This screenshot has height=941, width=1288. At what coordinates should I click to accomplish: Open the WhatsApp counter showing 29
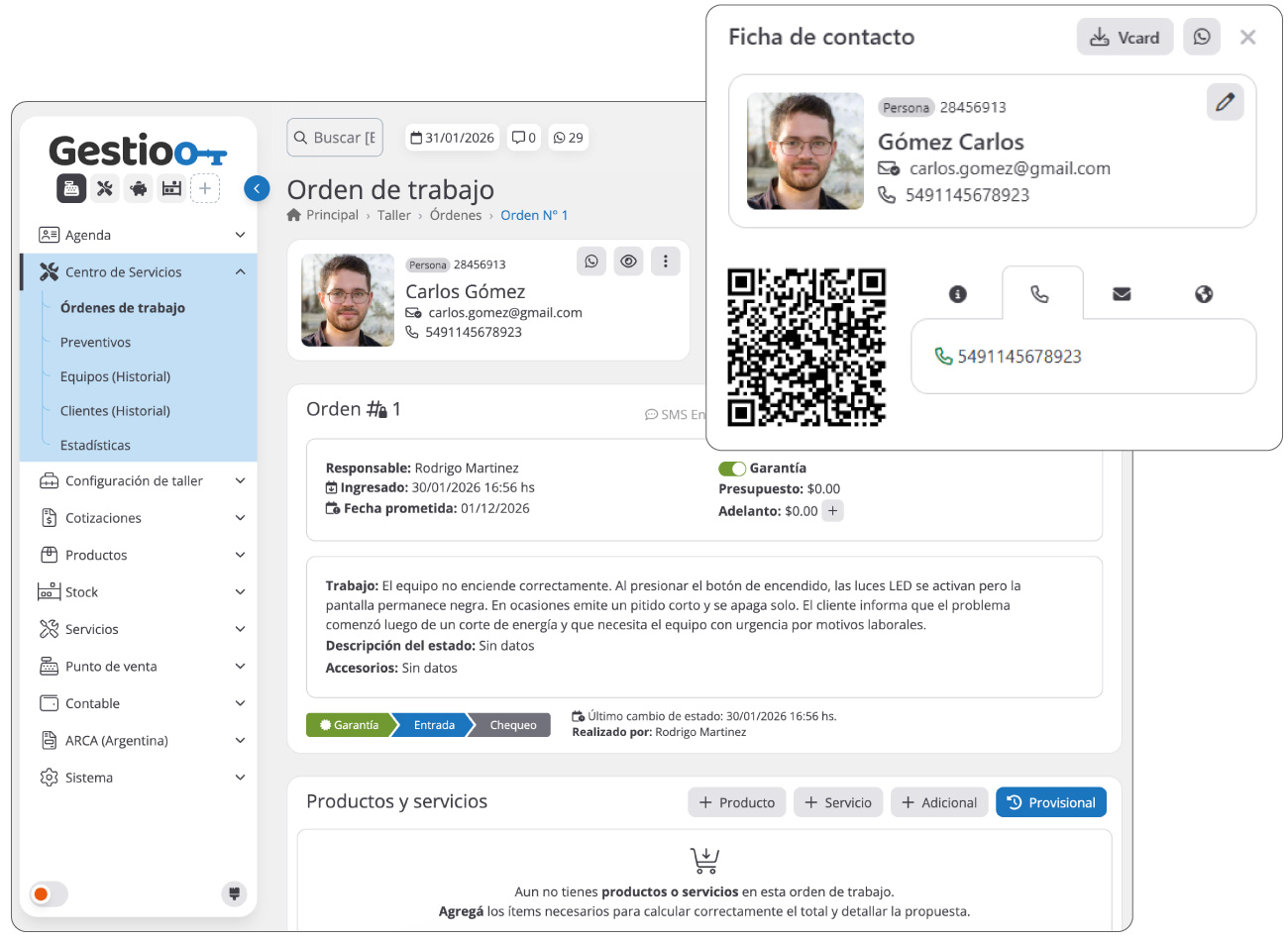click(568, 138)
